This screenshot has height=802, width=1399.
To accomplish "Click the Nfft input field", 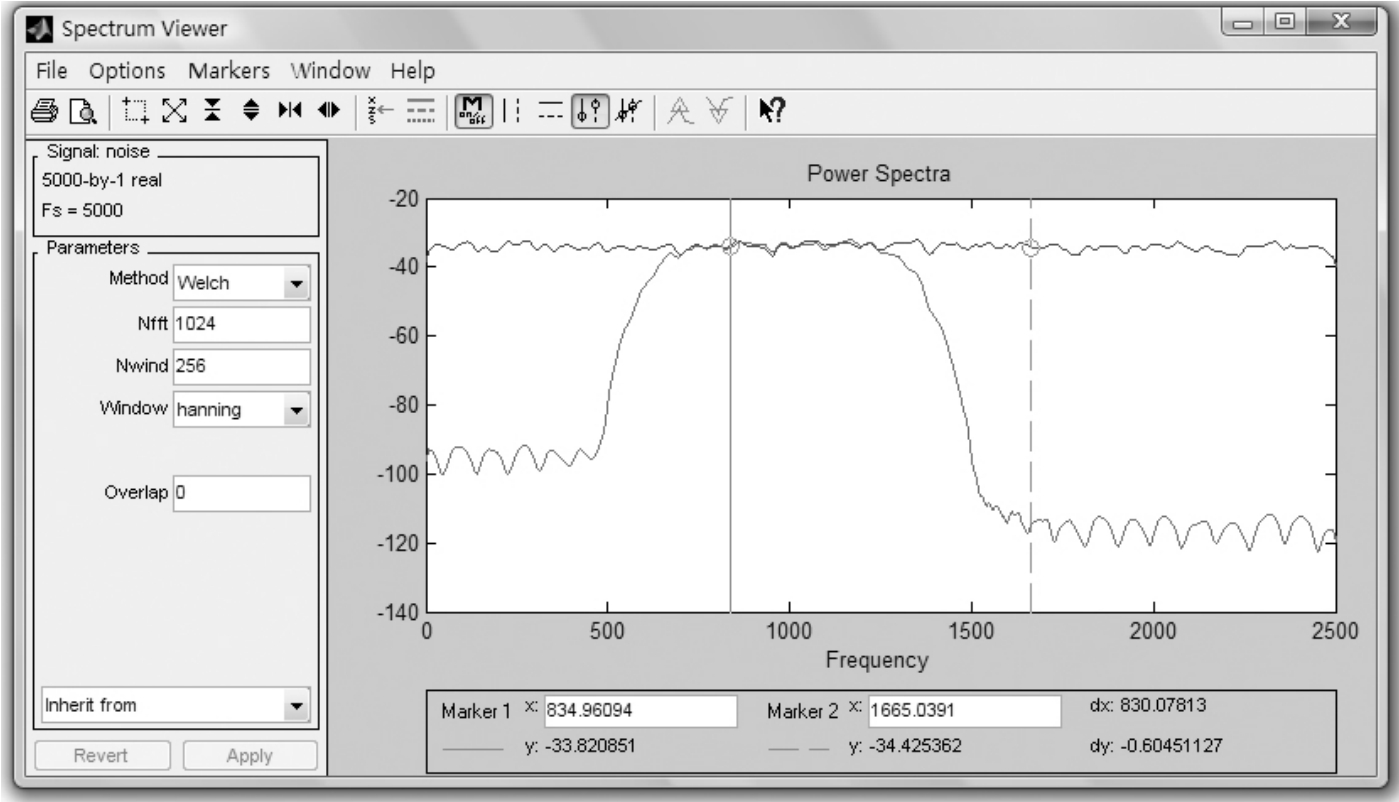I will 242,324.
